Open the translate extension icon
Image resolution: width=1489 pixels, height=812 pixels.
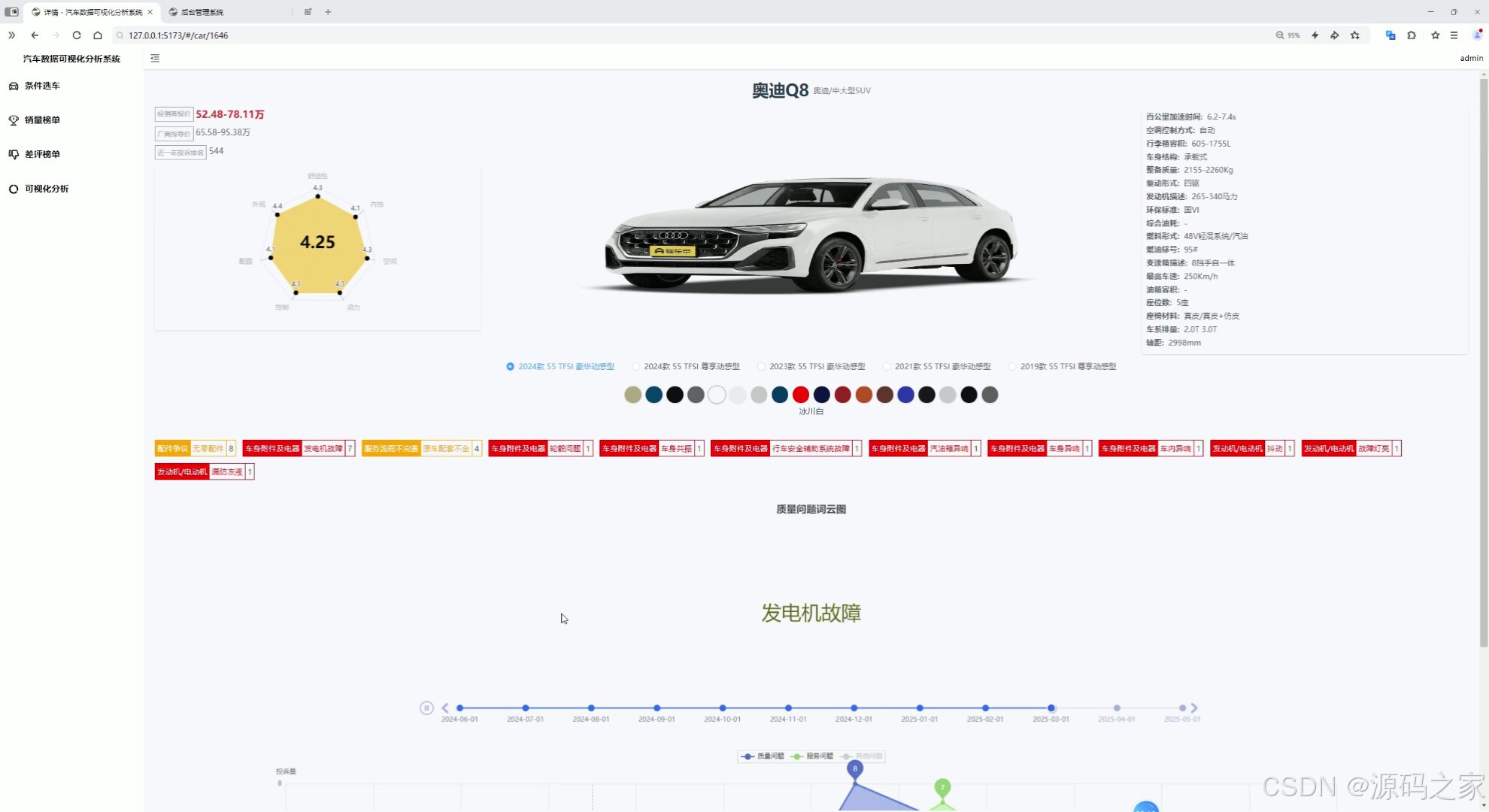pyautogui.click(x=1390, y=35)
